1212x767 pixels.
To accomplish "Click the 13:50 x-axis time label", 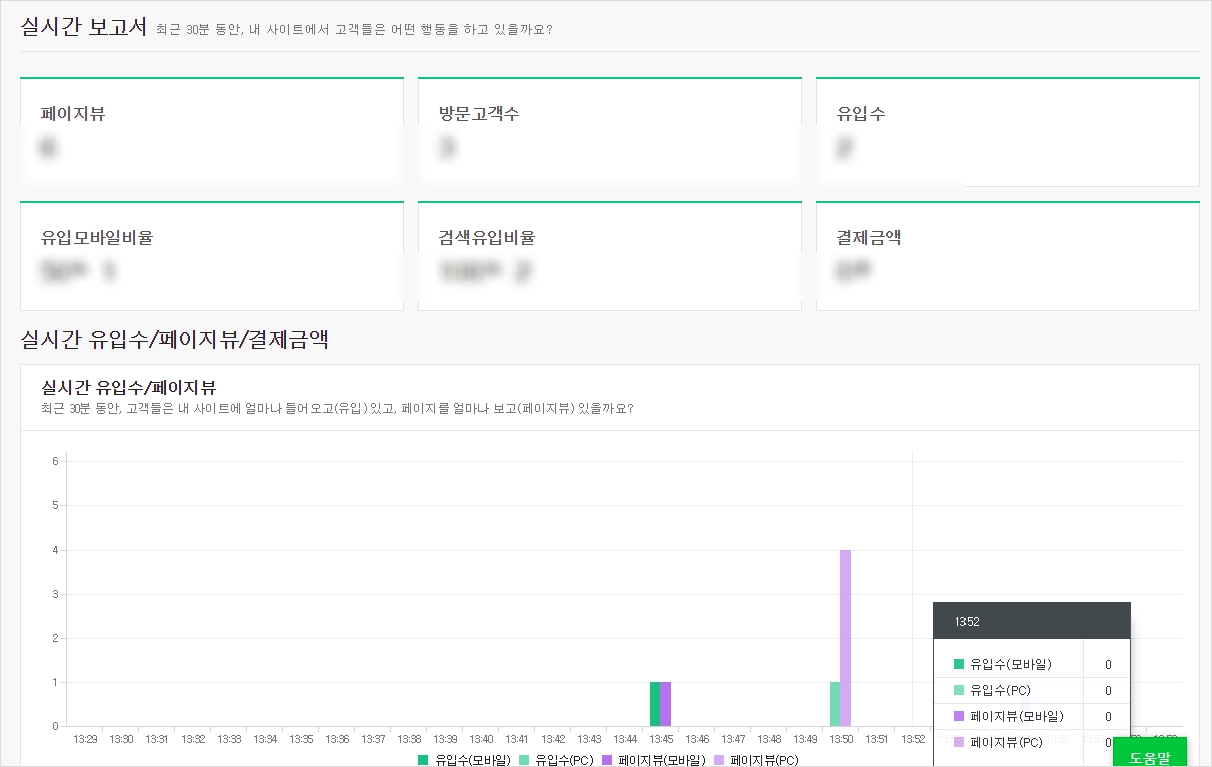I will 841,739.
